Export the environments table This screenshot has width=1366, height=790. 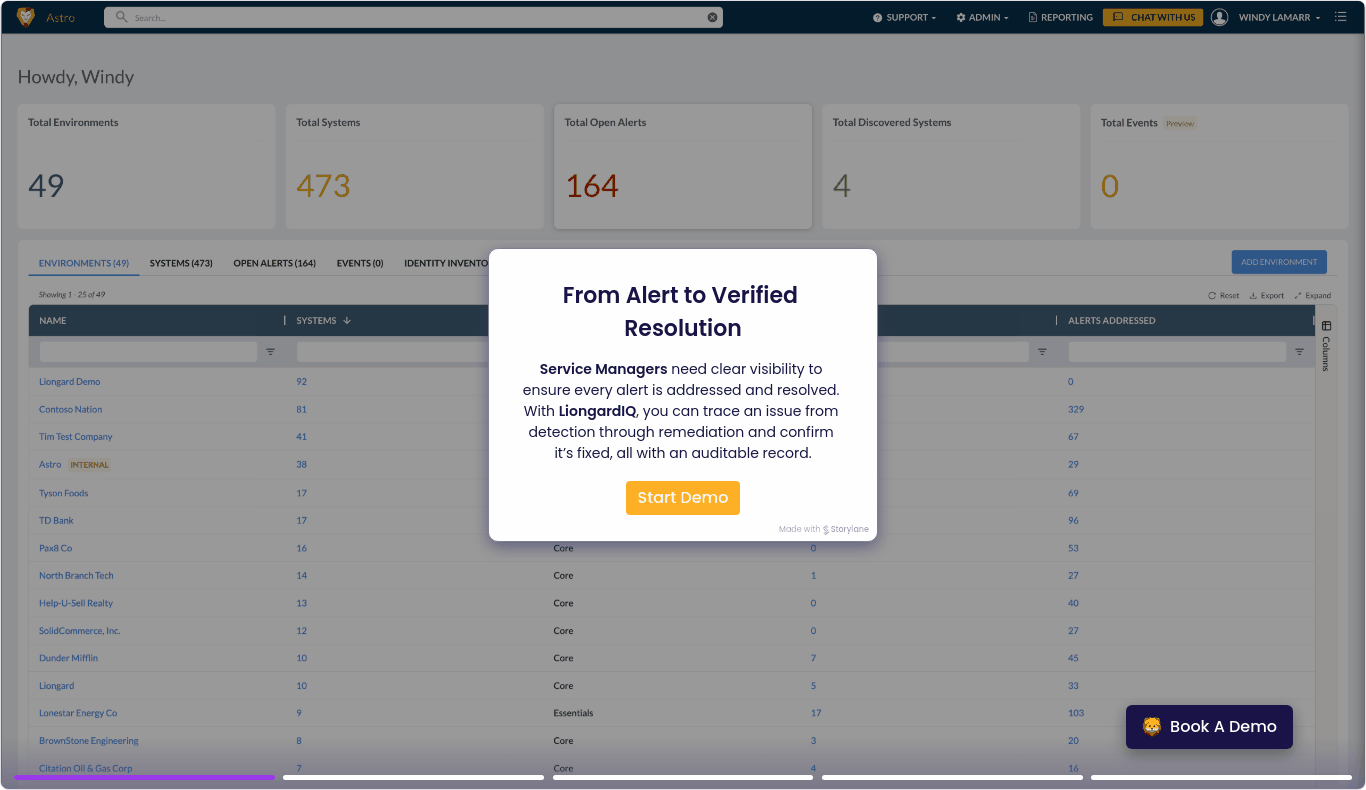pyautogui.click(x=1266, y=295)
